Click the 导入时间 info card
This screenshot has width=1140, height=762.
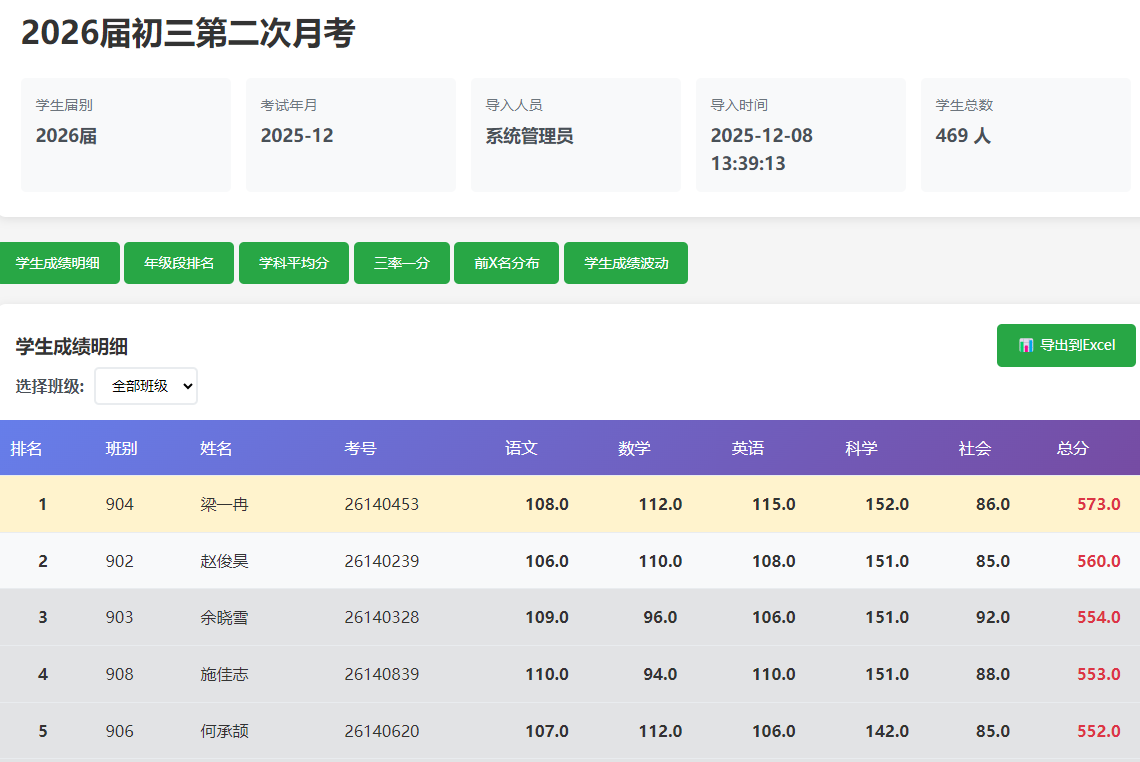pos(800,135)
